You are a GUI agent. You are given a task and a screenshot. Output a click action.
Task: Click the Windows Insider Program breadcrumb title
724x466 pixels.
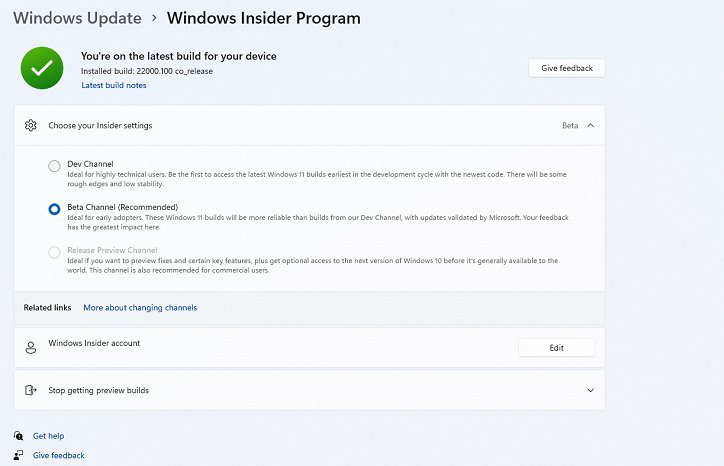pyautogui.click(x=264, y=18)
